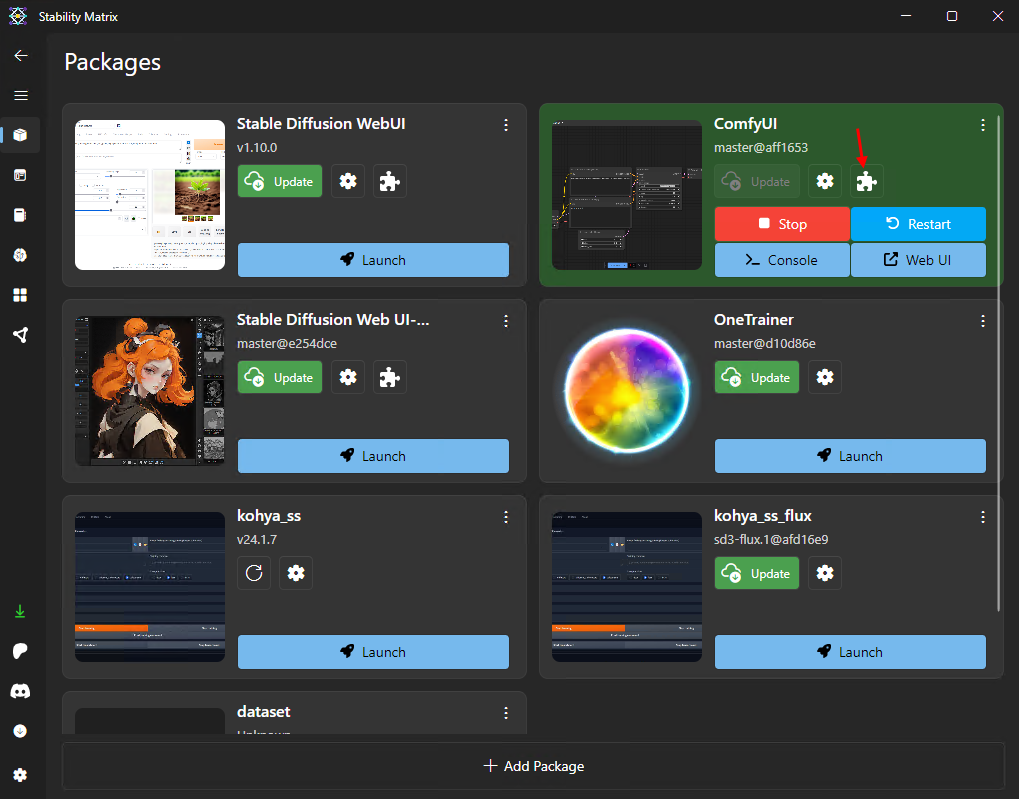Update OneTrainer
The height and width of the screenshot is (799, 1019).
point(756,377)
